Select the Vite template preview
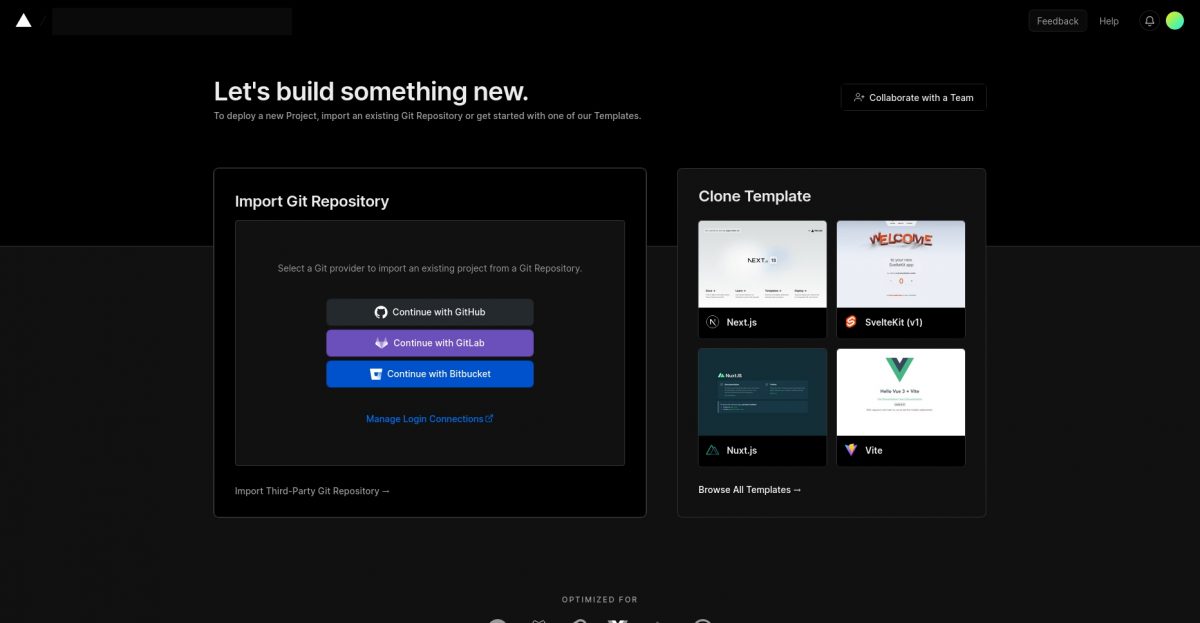1200x623 pixels. pos(901,392)
